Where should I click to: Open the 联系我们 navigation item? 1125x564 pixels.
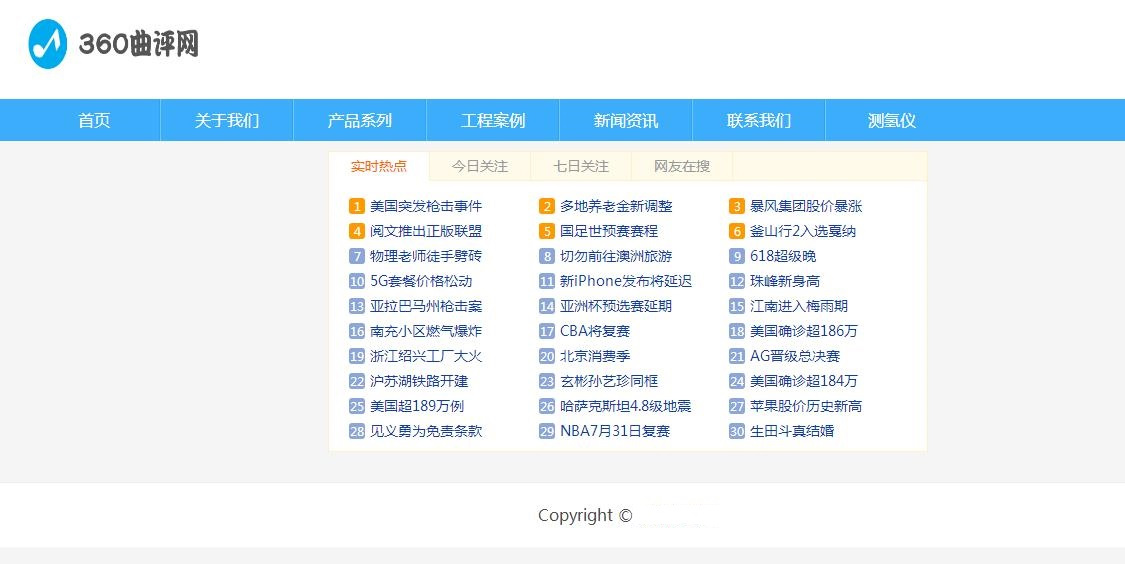point(759,121)
